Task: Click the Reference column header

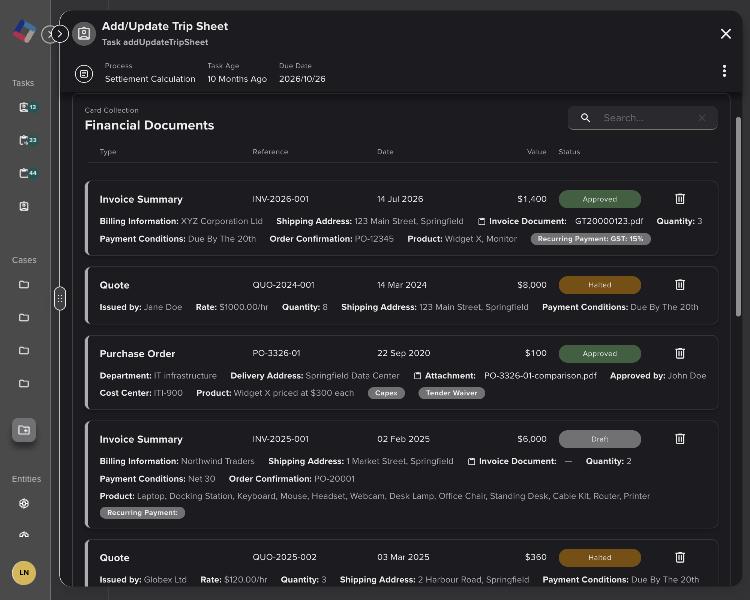Action: point(270,152)
